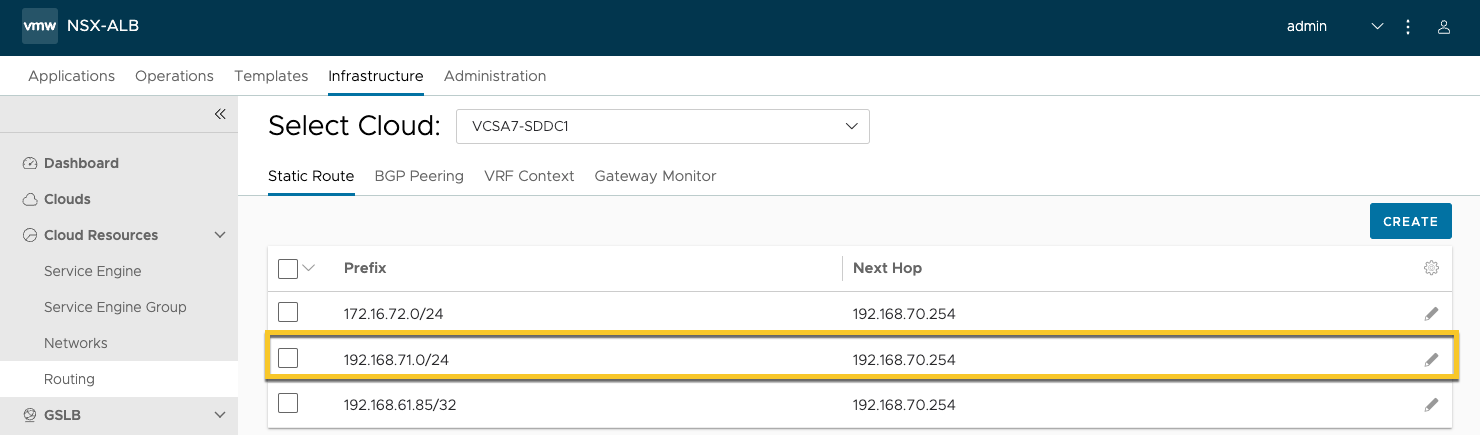Open the admin account dropdown
1480x435 pixels.
pos(1334,27)
